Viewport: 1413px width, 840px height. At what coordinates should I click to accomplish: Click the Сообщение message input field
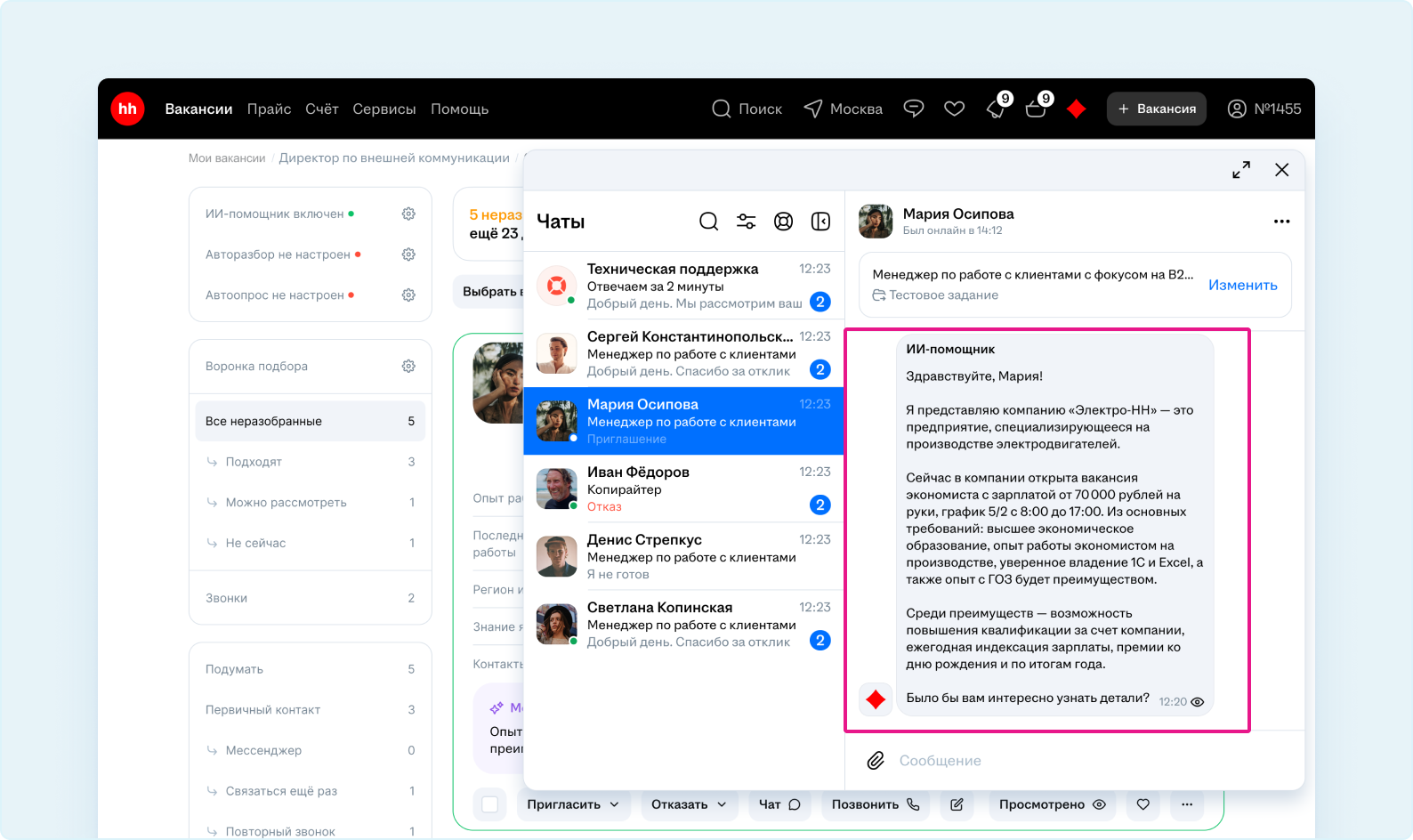coord(1068,760)
